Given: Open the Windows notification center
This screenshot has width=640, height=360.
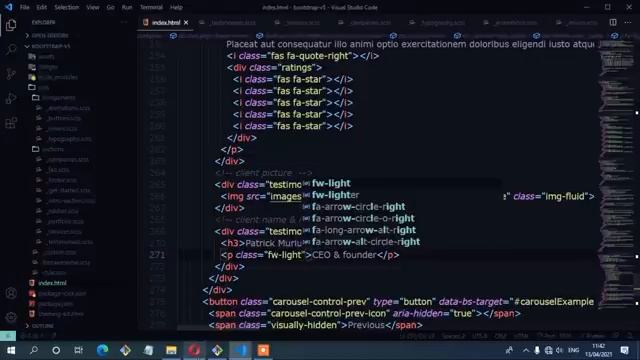Looking at the screenshot, I should (x=624, y=350).
